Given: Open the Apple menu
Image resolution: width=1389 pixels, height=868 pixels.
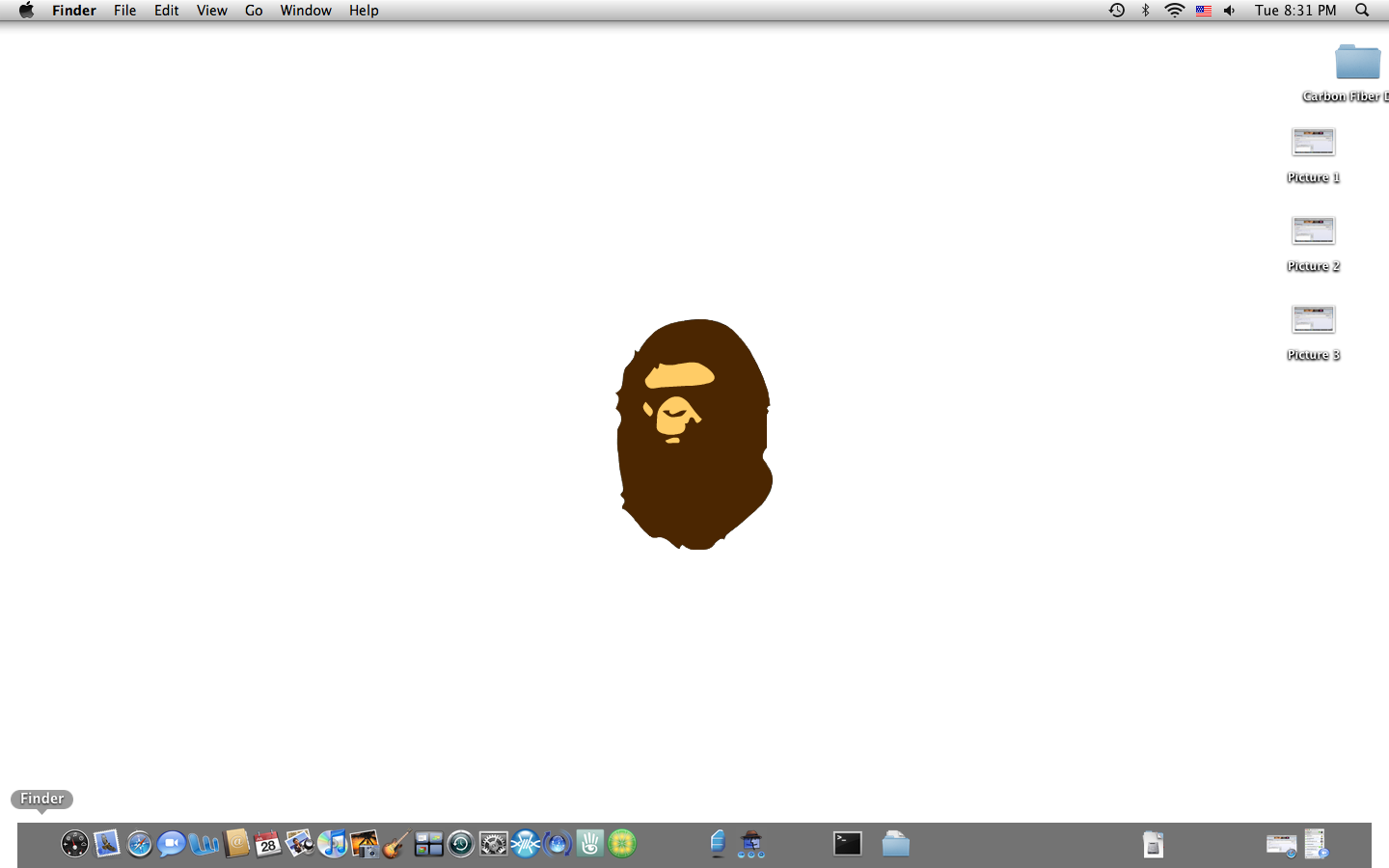Looking at the screenshot, I should click(x=26, y=11).
